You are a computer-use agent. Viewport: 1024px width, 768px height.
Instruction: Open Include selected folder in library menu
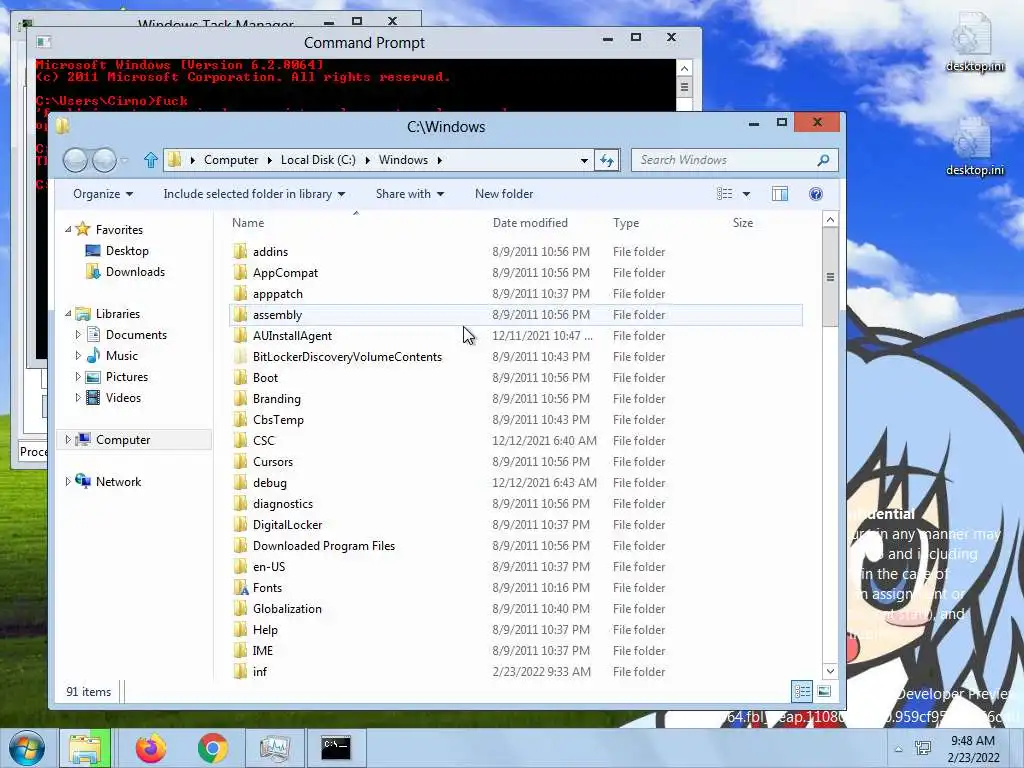(254, 194)
